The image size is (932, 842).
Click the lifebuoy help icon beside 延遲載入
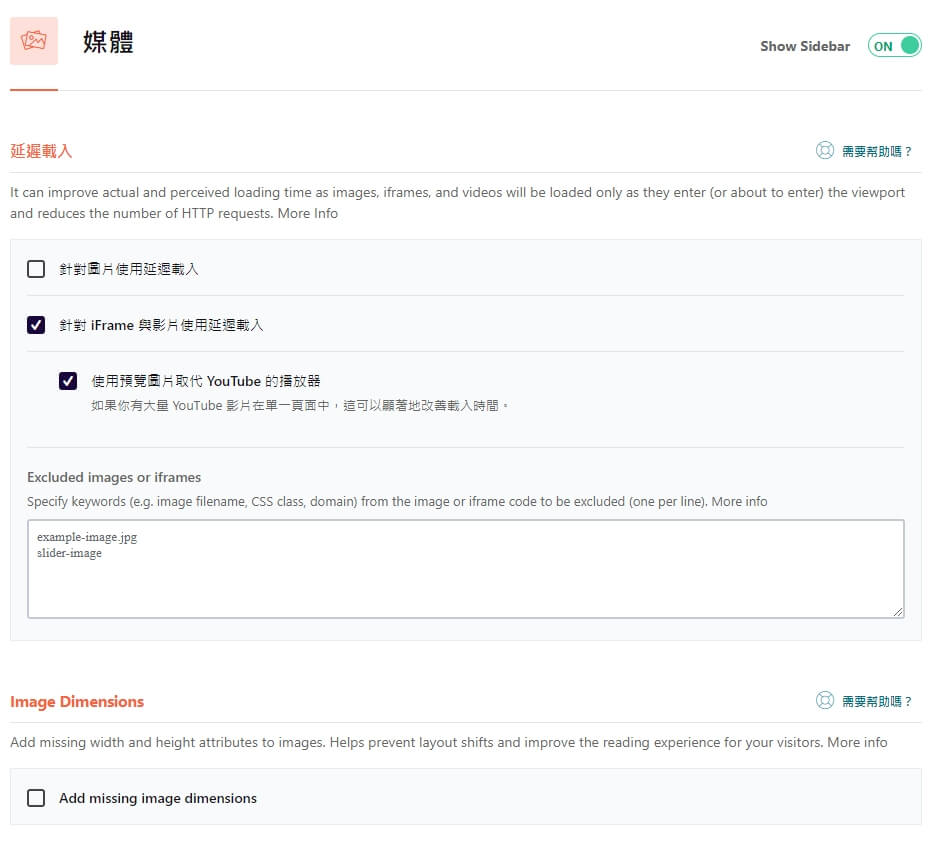coord(824,150)
